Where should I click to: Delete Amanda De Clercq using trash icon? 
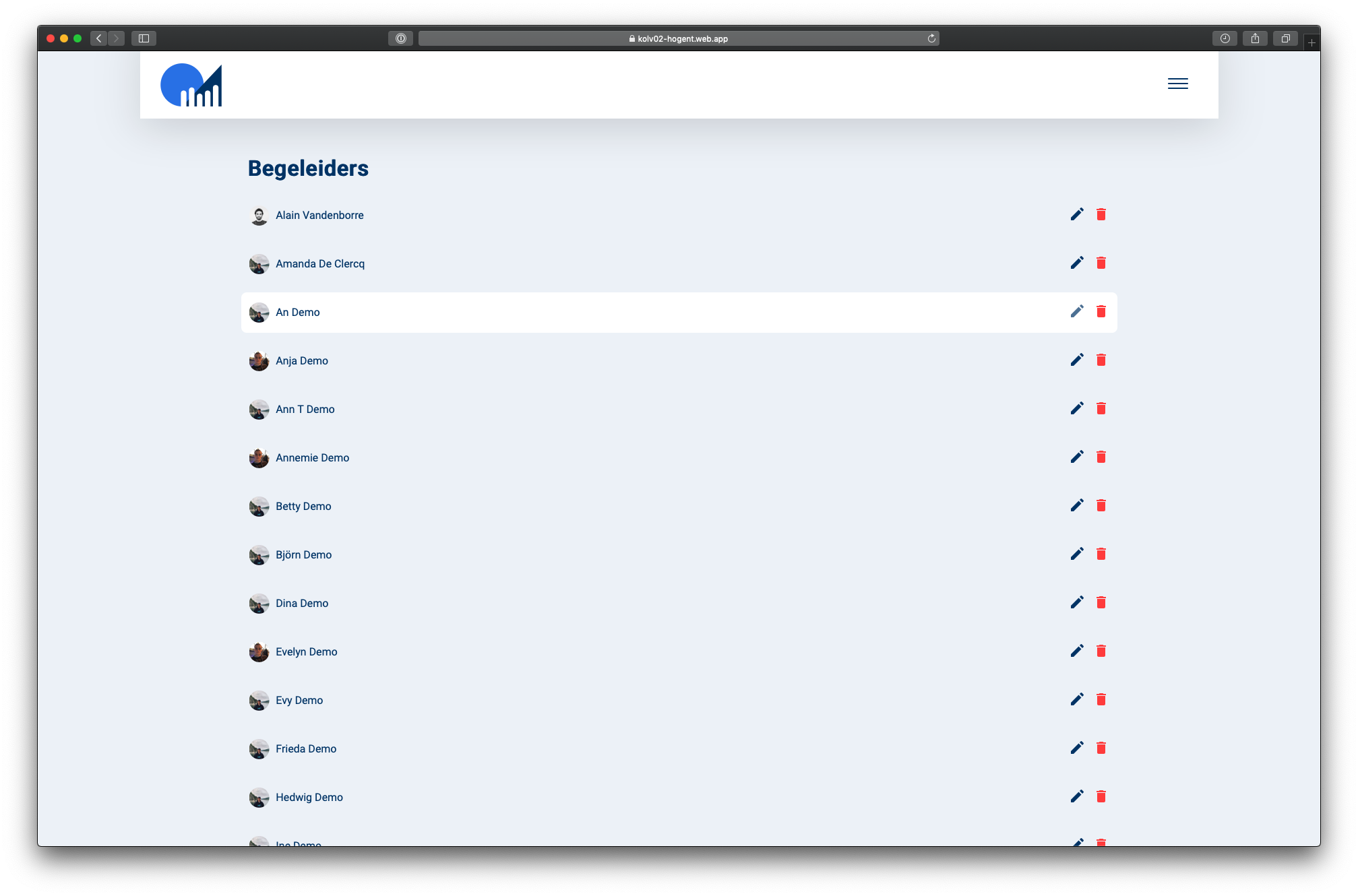[x=1101, y=263]
